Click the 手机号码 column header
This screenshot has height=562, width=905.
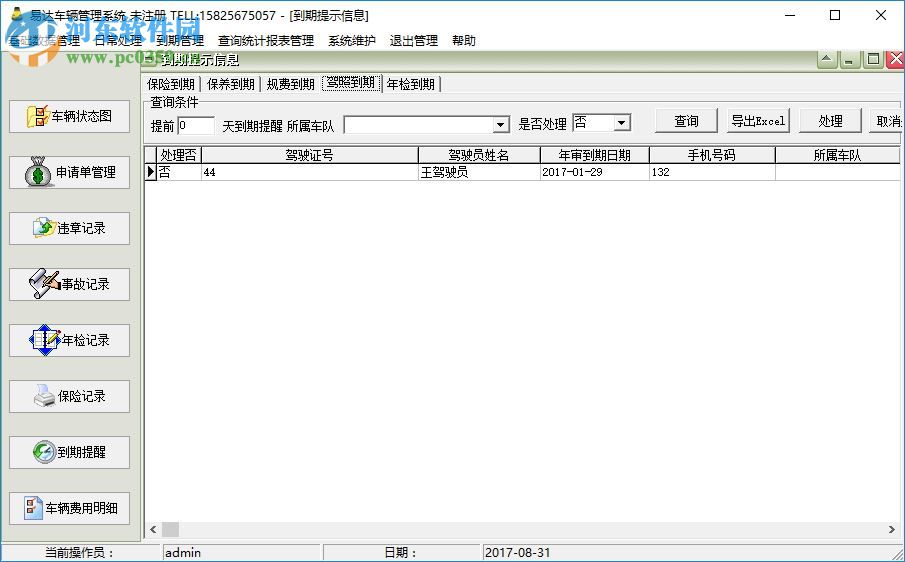[x=712, y=155]
